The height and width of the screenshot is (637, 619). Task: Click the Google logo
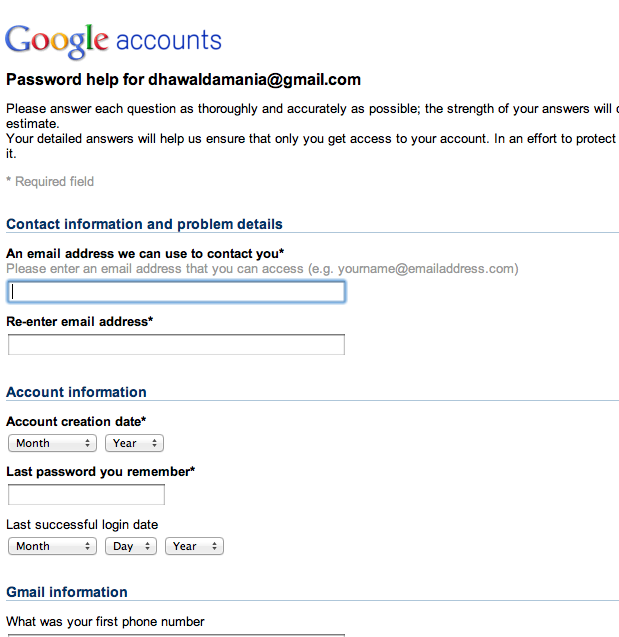(57, 41)
